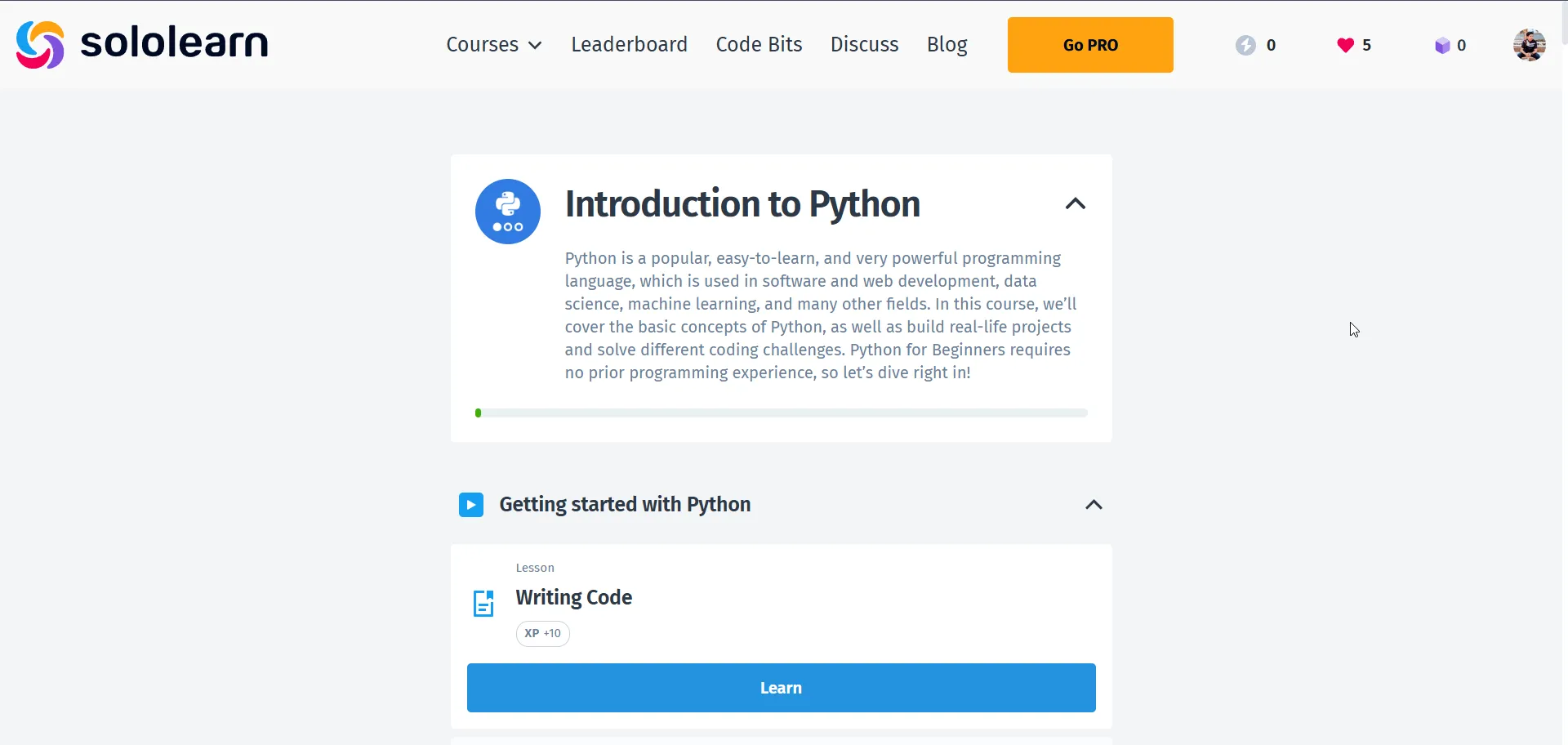Click the XP +10 badge
This screenshot has height=745, width=1568.
(542, 633)
